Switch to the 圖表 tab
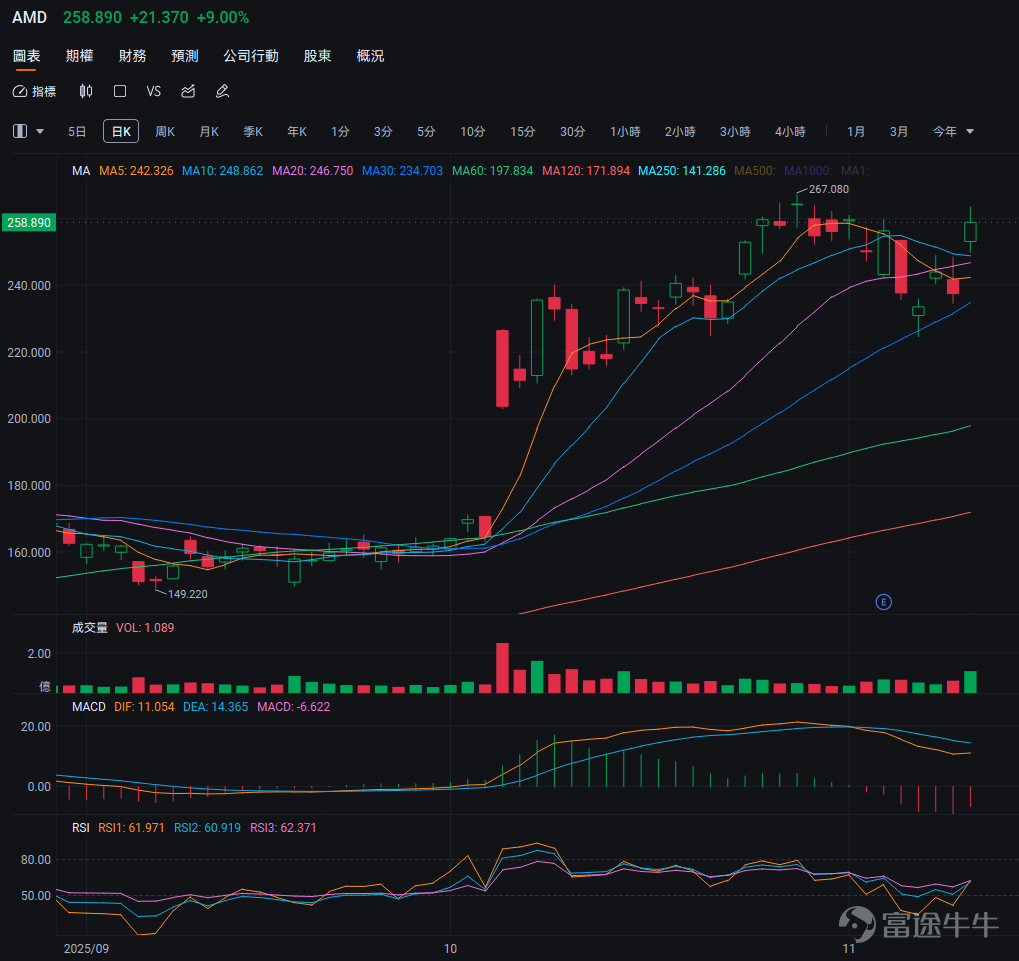The height and width of the screenshot is (961, 1019). click(26, 56)
